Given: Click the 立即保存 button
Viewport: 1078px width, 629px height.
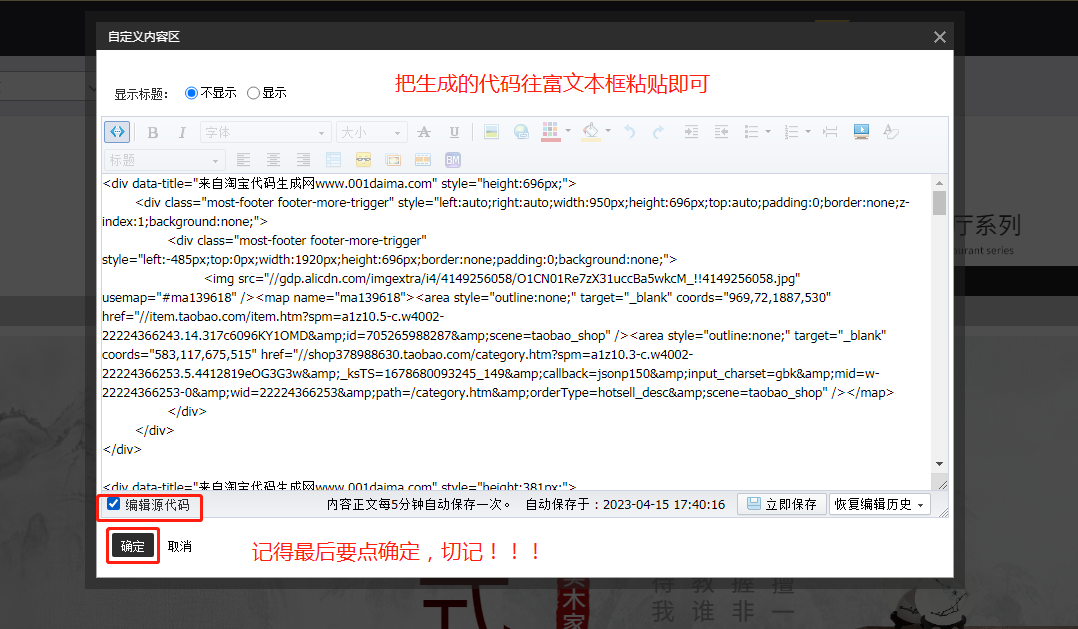Looking at the screenshot, I should pos(782,504).
